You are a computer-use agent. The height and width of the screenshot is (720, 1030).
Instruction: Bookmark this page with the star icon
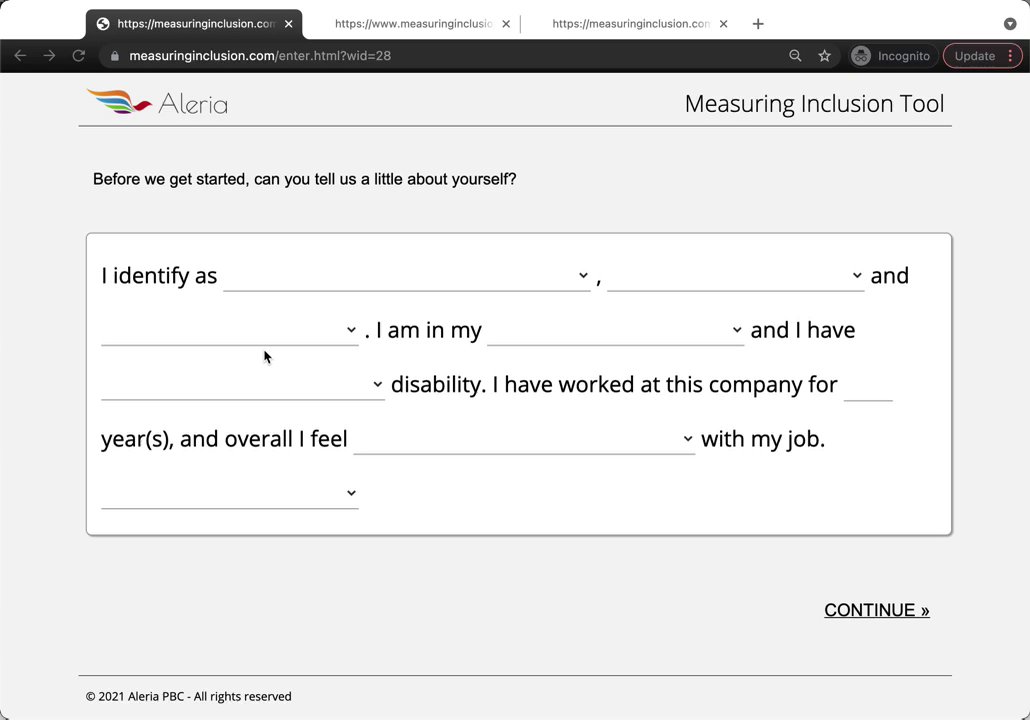pyautogui.click(x=824, y=56)
